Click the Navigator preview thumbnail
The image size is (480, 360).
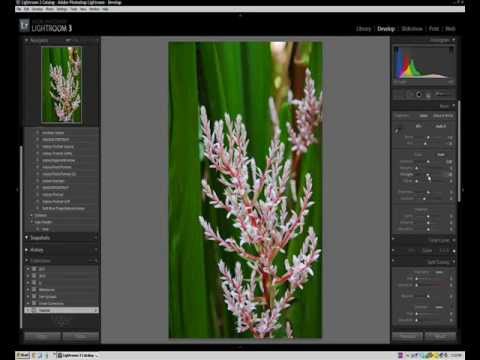coord(61,85)
